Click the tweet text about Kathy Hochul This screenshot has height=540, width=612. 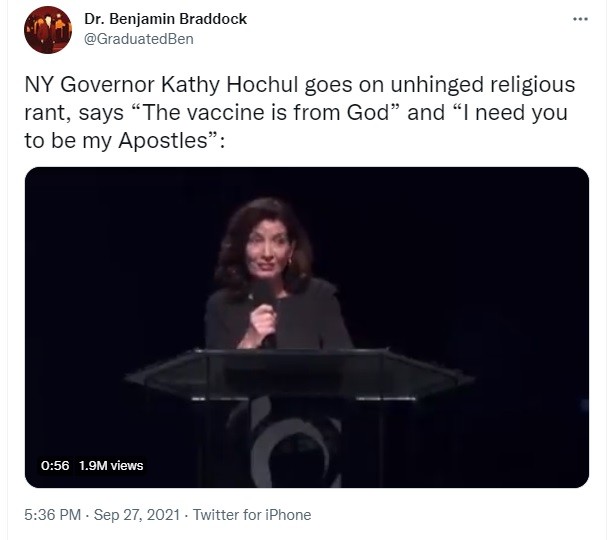click(300, 112)
